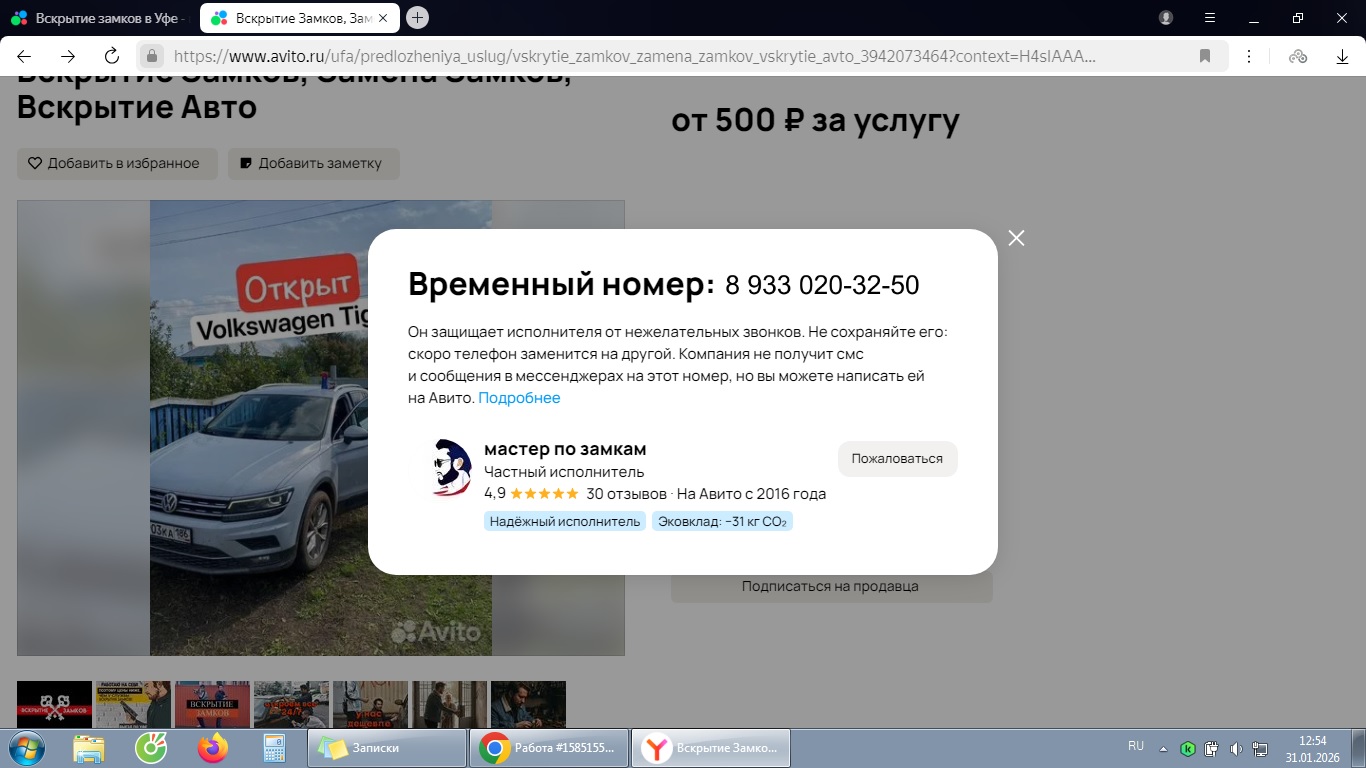Screen dimensions: 1366x768
Task: Open the browser hamburger menu
Action: point(1210,18)
